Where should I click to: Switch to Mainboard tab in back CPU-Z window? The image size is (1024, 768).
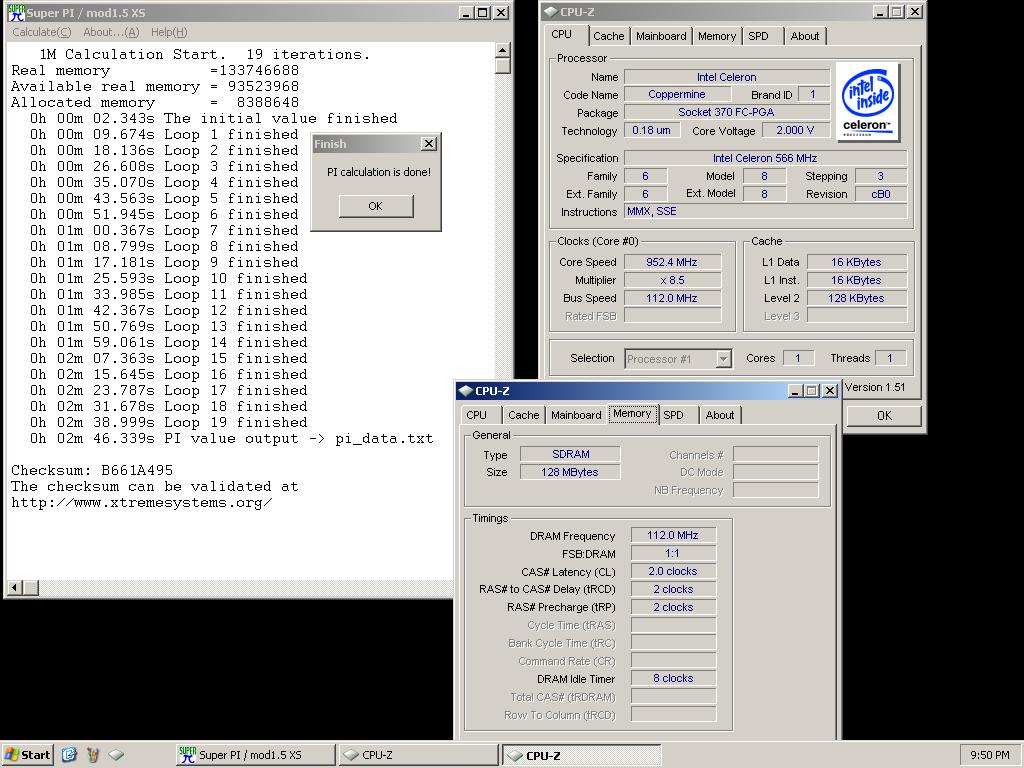[x=661, y=36]
